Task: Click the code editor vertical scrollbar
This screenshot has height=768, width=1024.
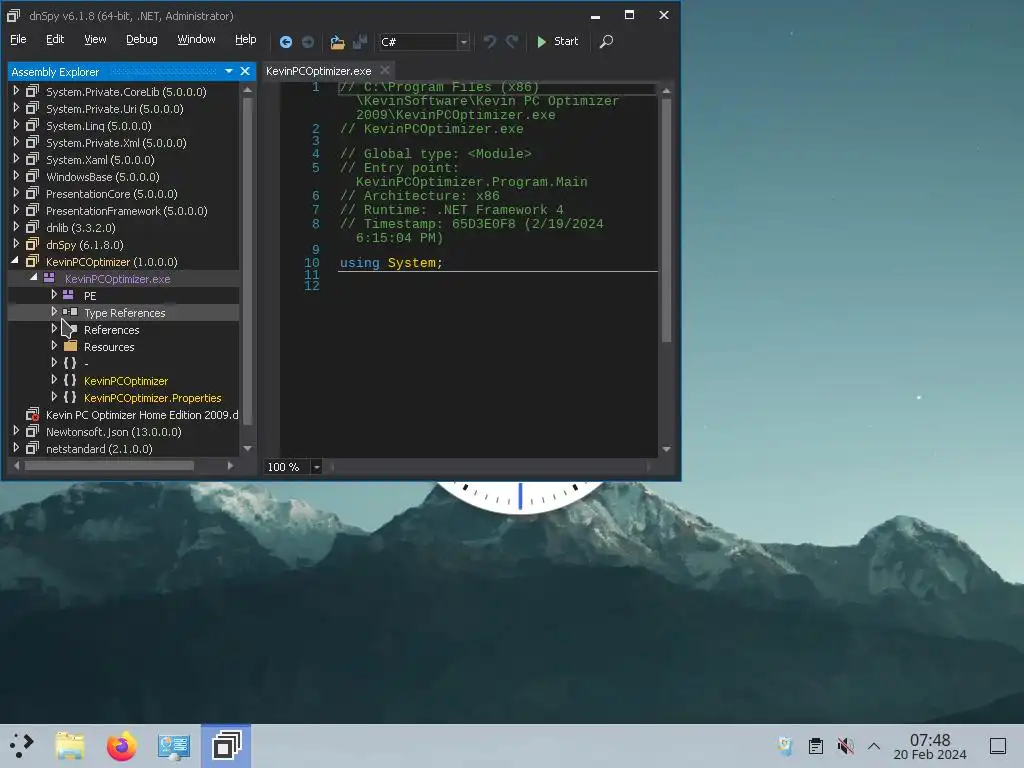Action: coord(666,220)
